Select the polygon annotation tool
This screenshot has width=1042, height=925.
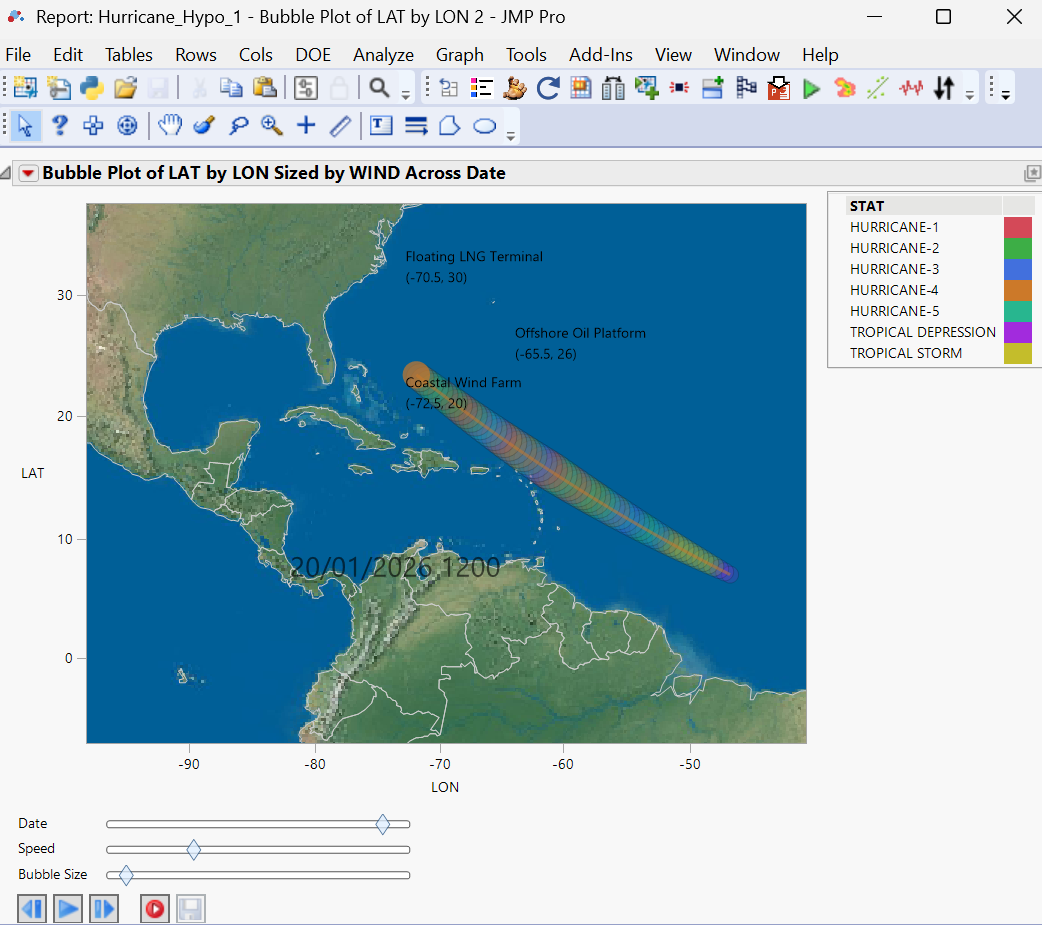click(x=450, y=125)
